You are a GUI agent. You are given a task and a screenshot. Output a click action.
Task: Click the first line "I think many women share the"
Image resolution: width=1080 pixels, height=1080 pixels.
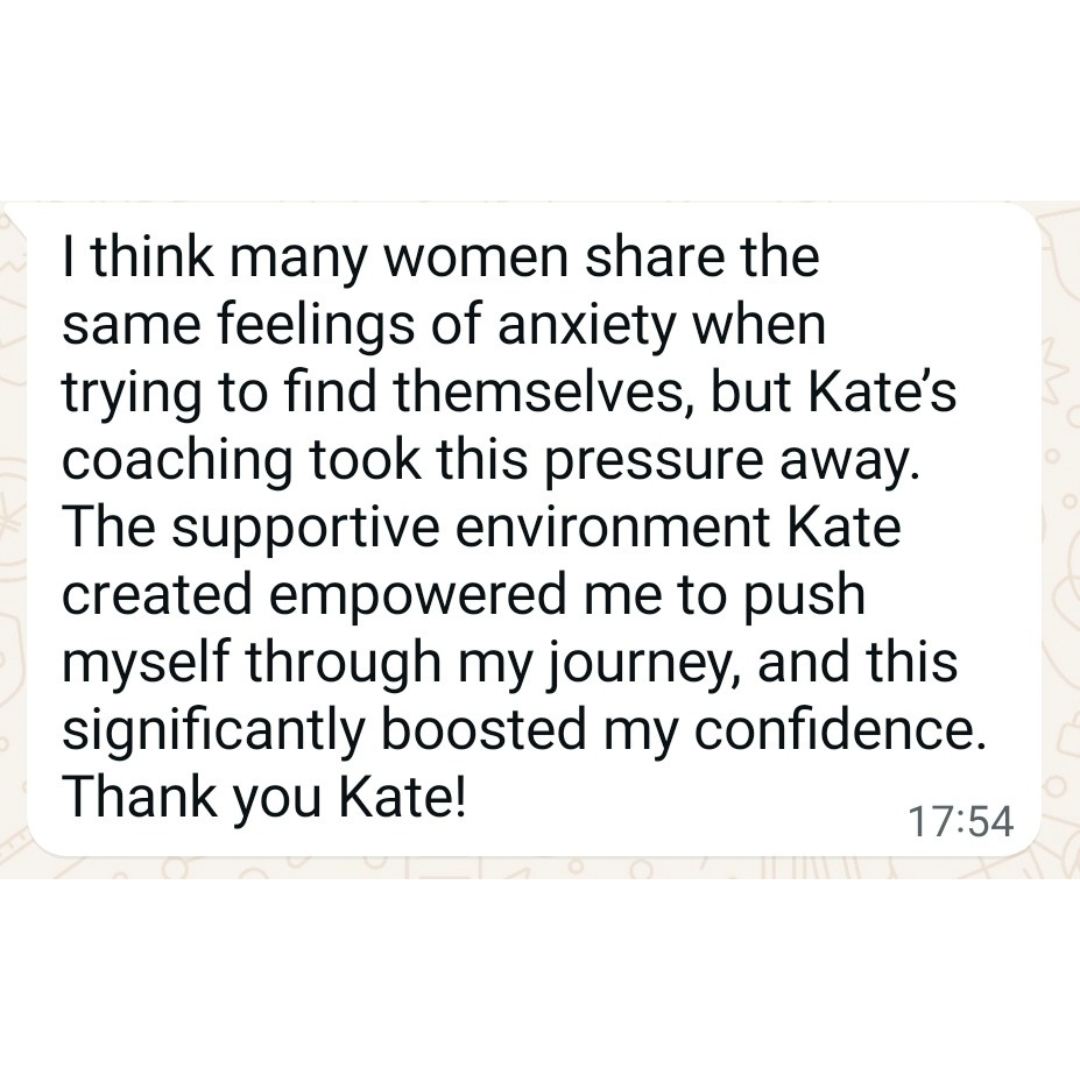point(440,258)
